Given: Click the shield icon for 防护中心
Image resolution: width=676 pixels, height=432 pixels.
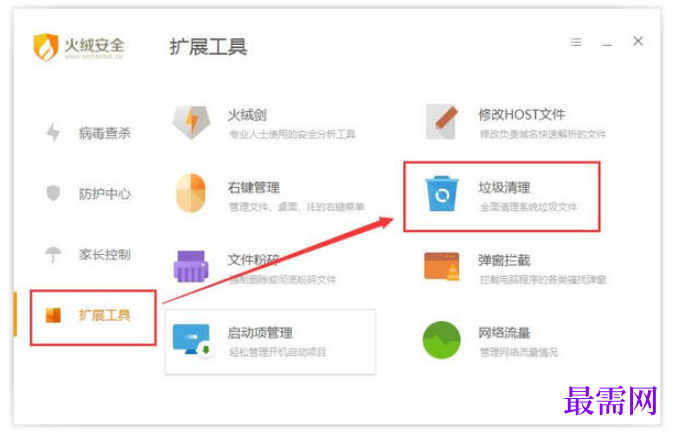Looking at the screenshot, I should (53, 193).
